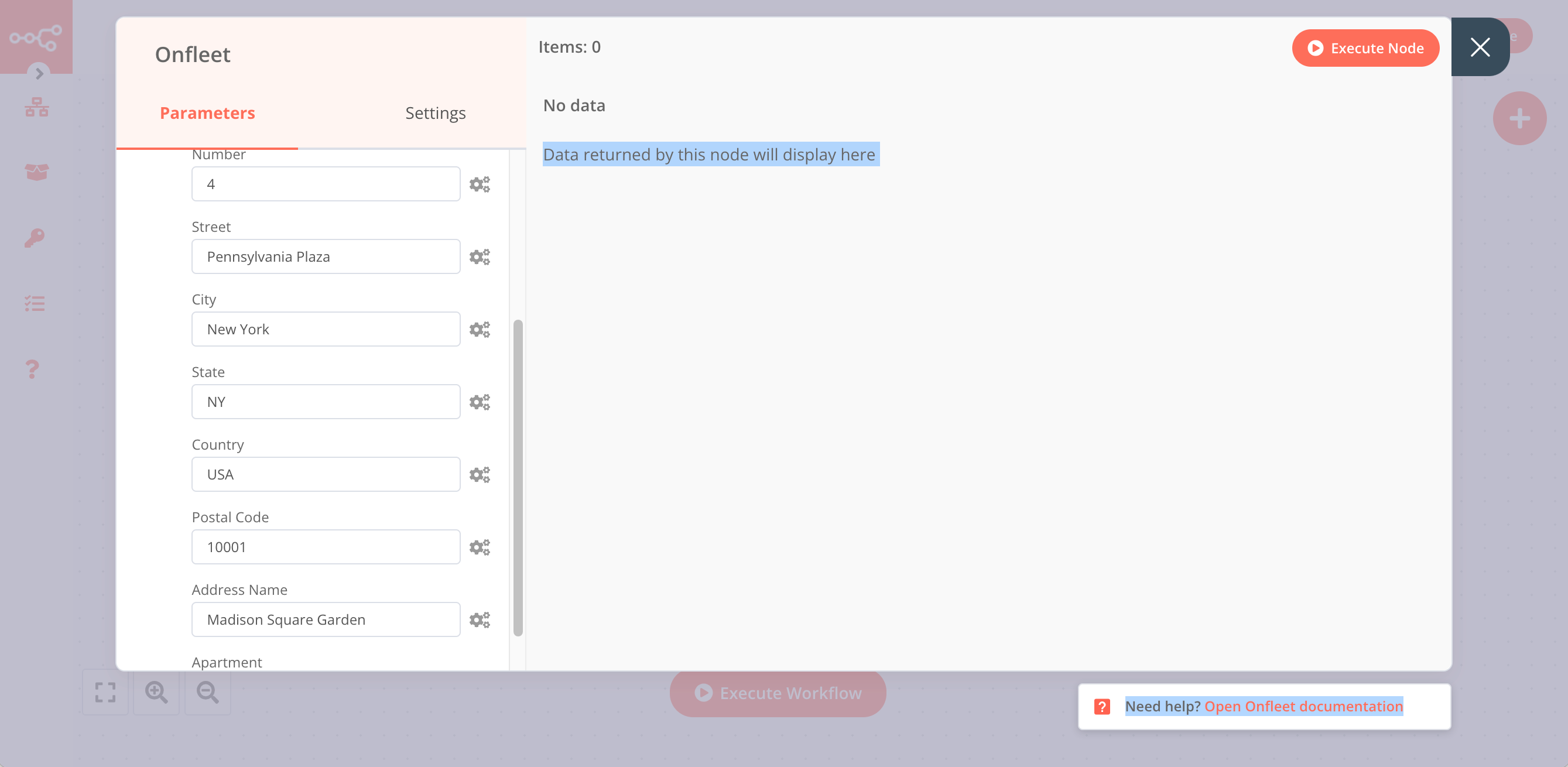Click the State input field
Image resolution: width=1568 pixels, height=767 pixels.
point(326,402)
